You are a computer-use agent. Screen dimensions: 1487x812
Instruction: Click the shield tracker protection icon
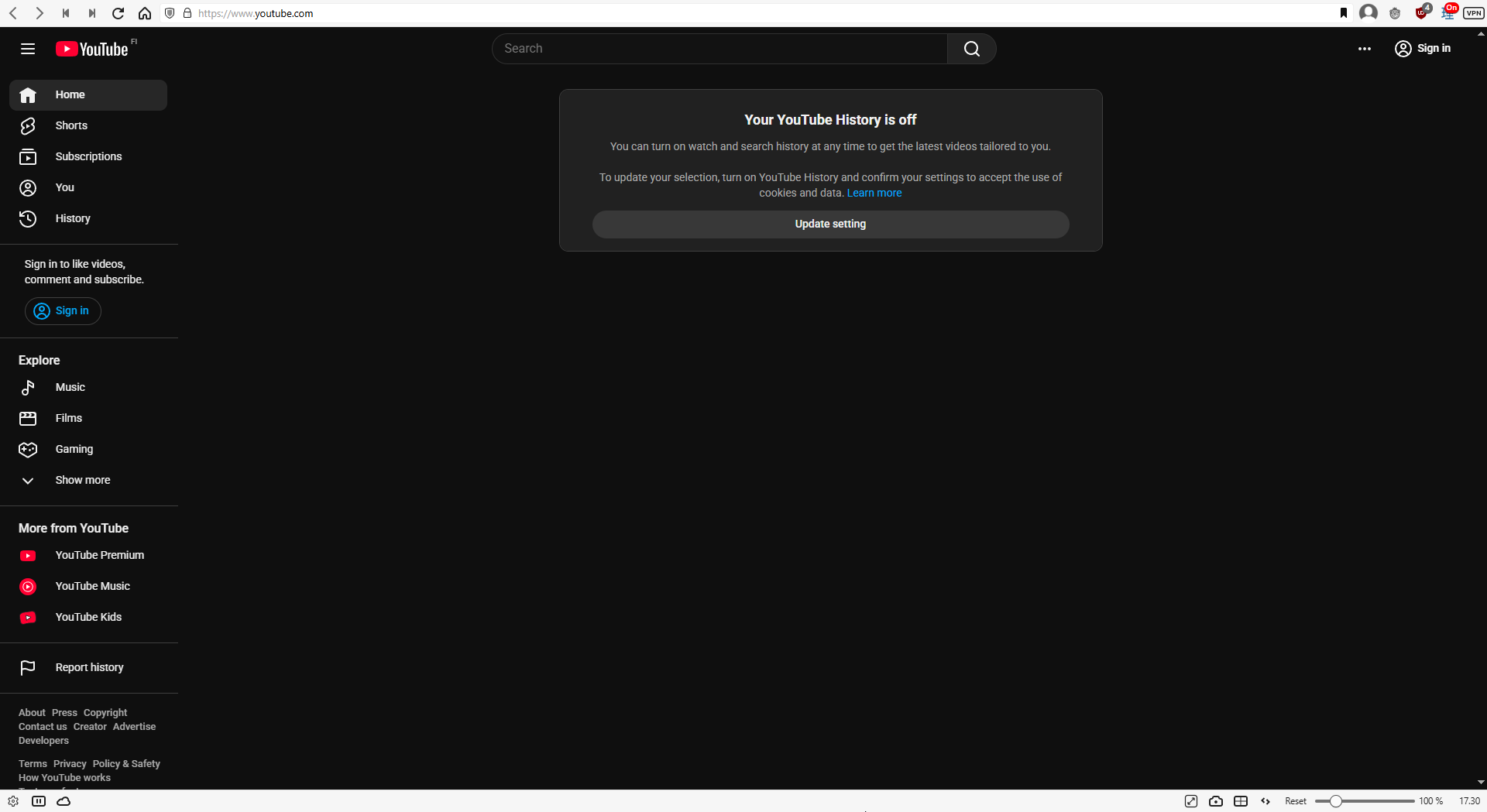point(170,13)
